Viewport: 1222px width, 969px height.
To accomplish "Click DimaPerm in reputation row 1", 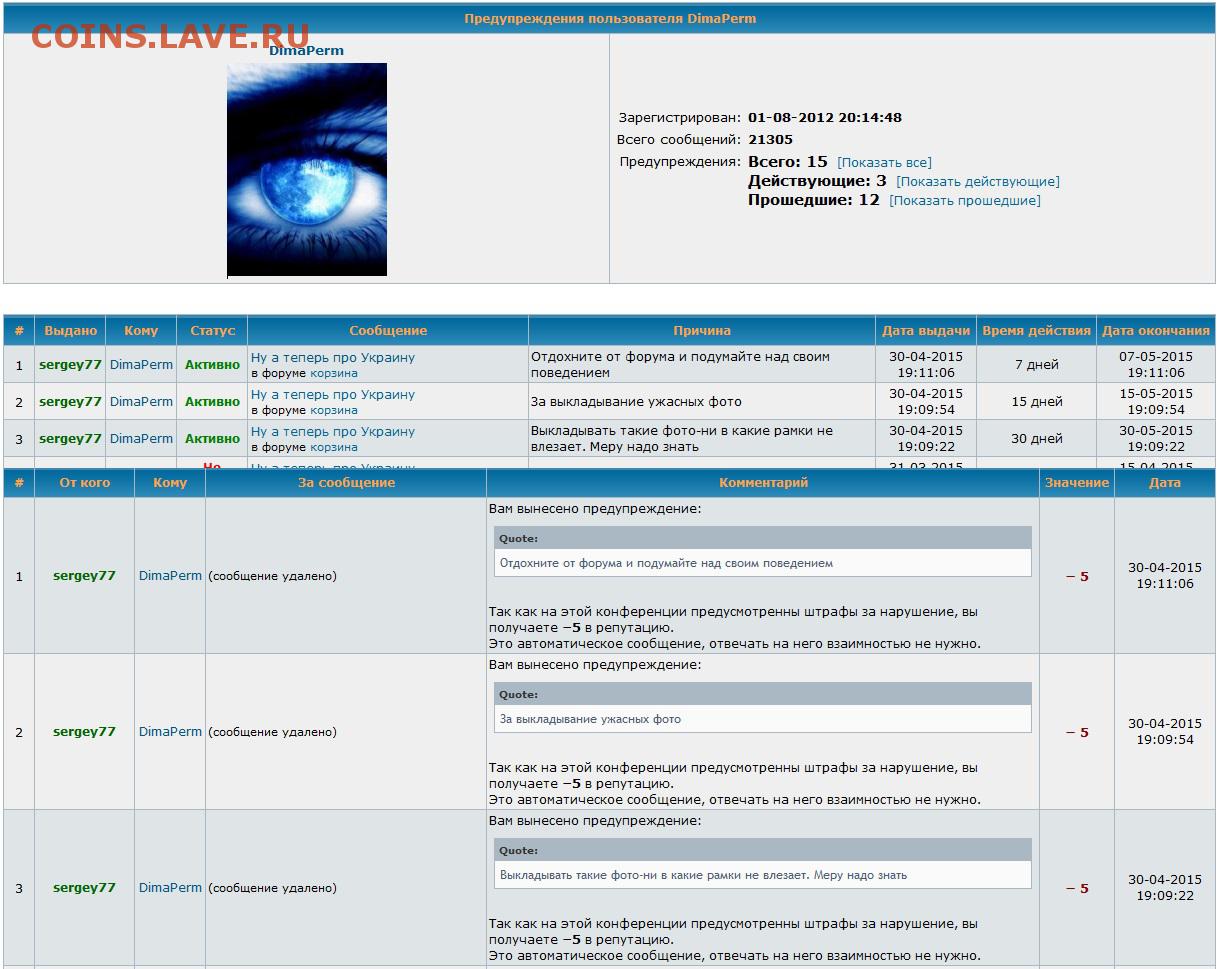I will (170, 576).
